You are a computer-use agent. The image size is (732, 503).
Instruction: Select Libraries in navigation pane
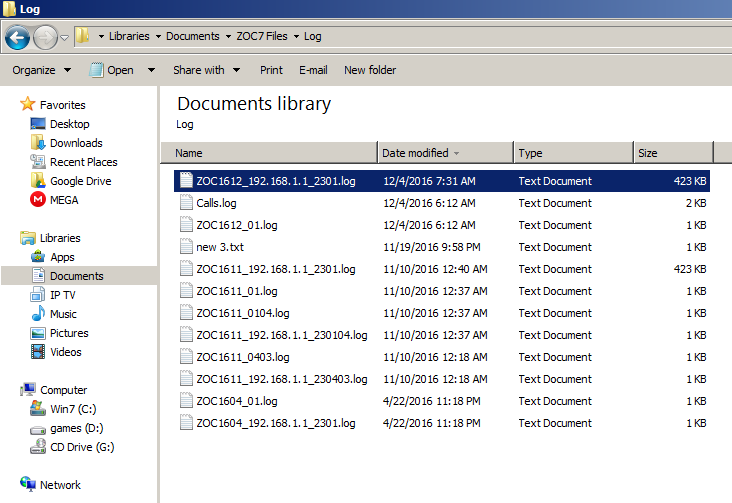[50, 238]
